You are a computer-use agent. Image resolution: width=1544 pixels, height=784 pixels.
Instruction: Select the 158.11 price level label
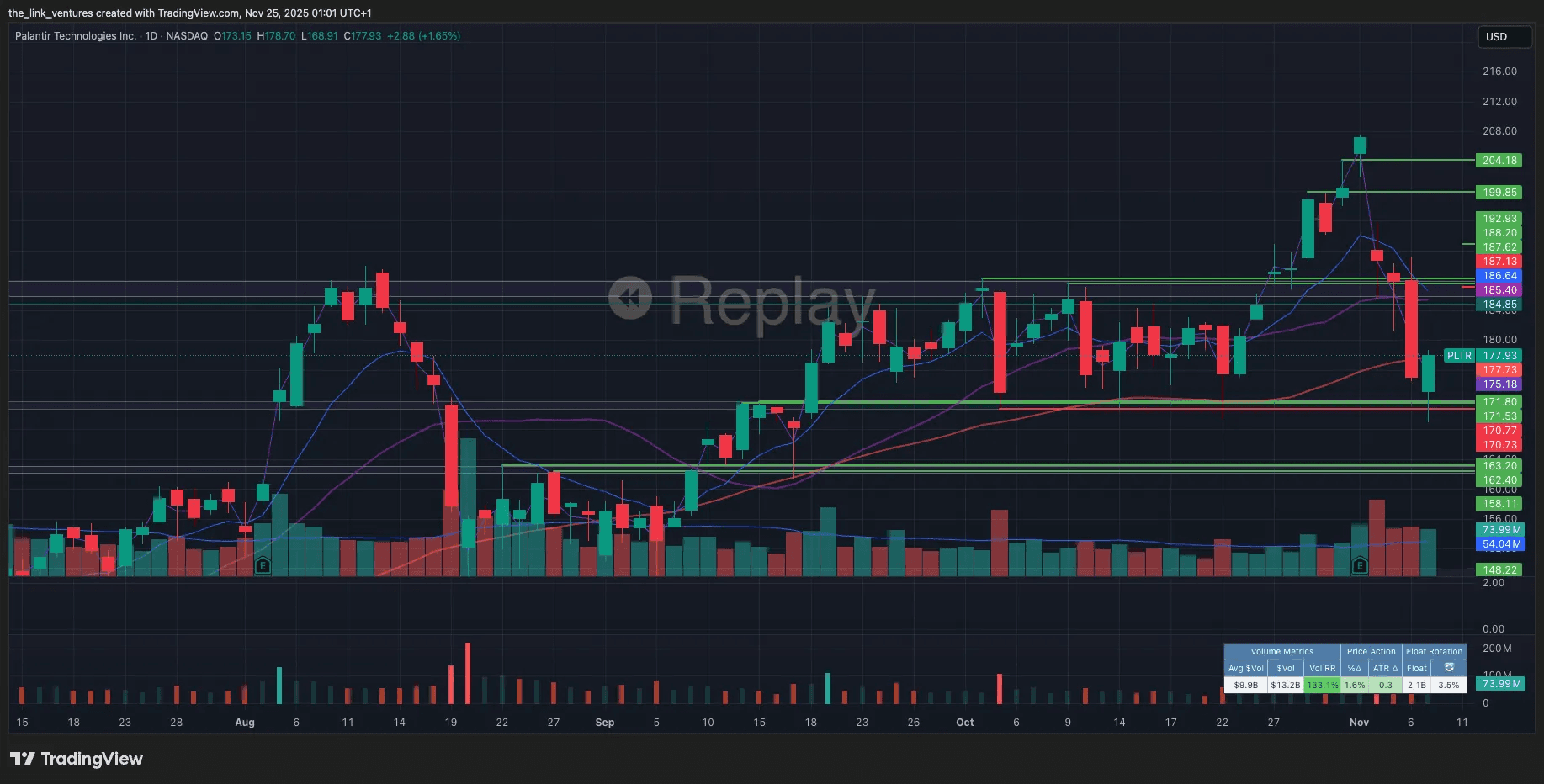1499,504
